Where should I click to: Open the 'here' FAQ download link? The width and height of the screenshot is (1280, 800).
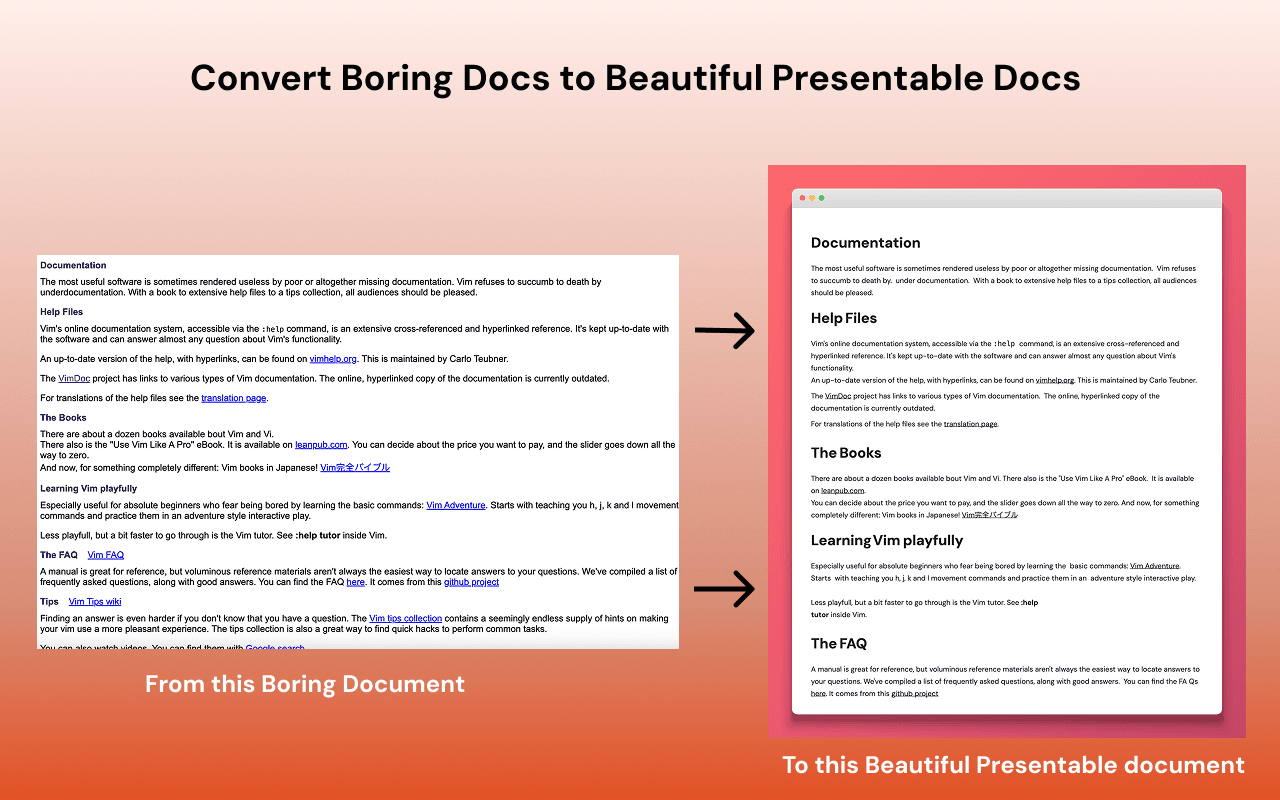pos(355,582)
